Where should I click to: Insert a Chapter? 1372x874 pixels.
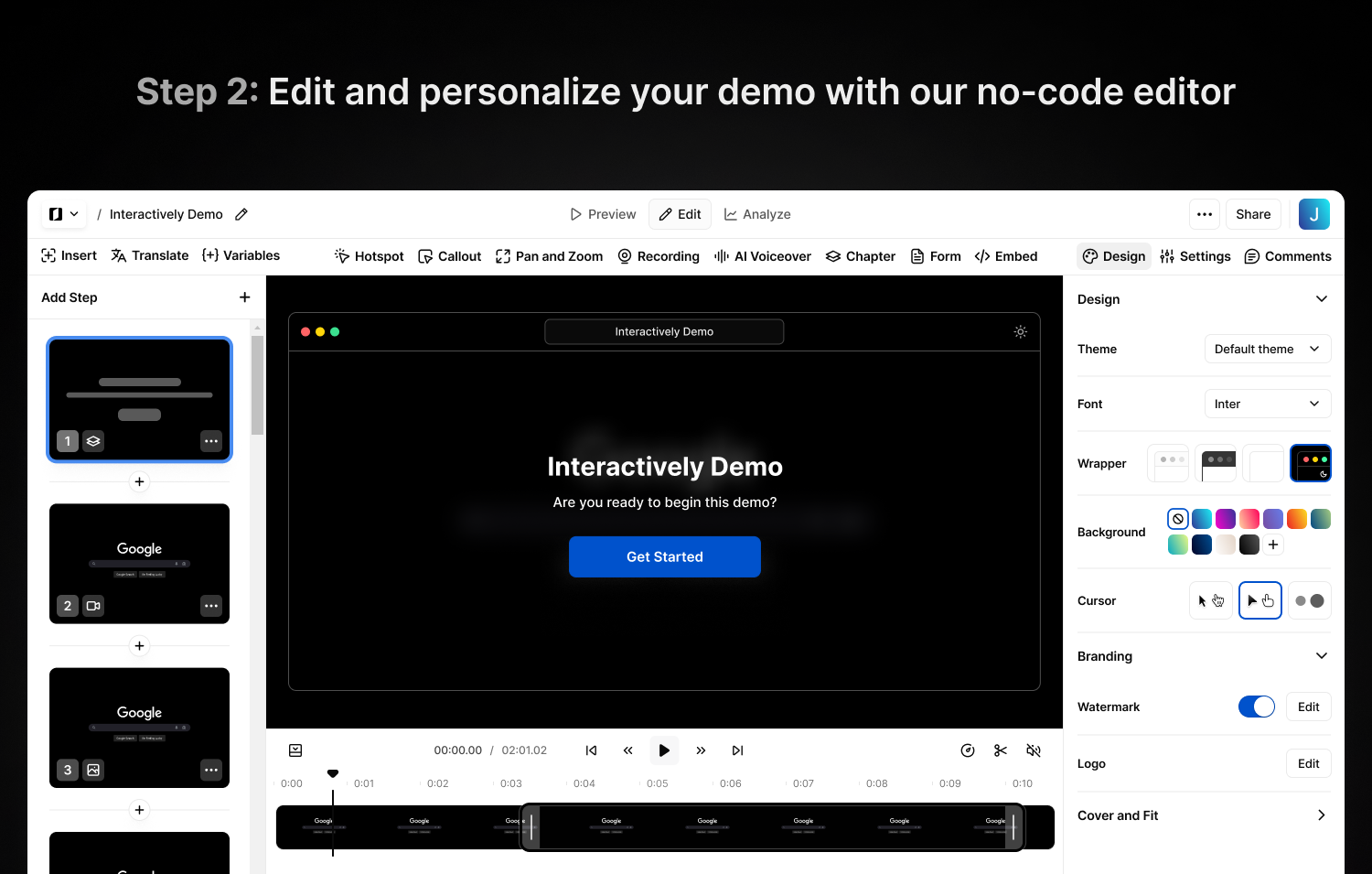(x=860, y=256)
